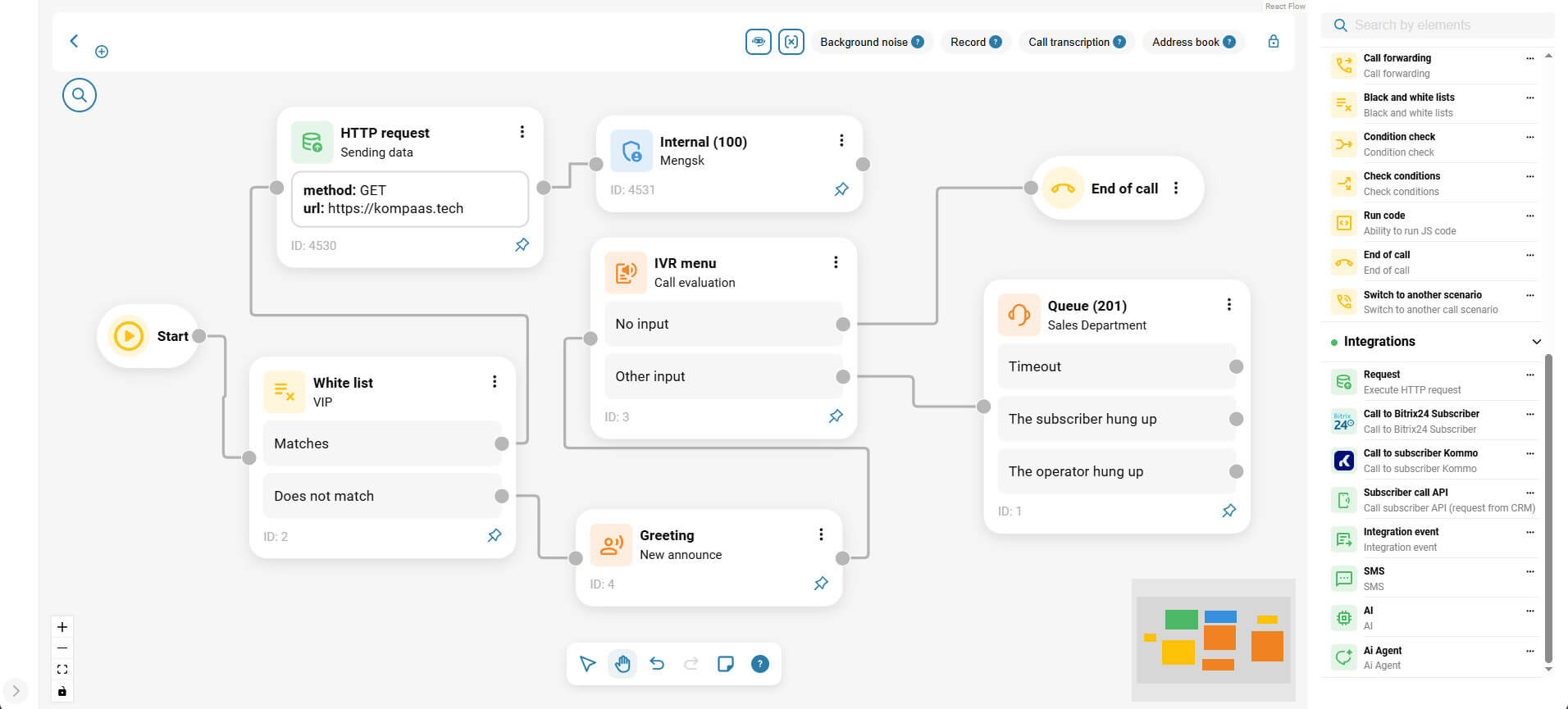Click the Address book button
The width and height of the screenshot is (1568, 709).
point(1192,42)
